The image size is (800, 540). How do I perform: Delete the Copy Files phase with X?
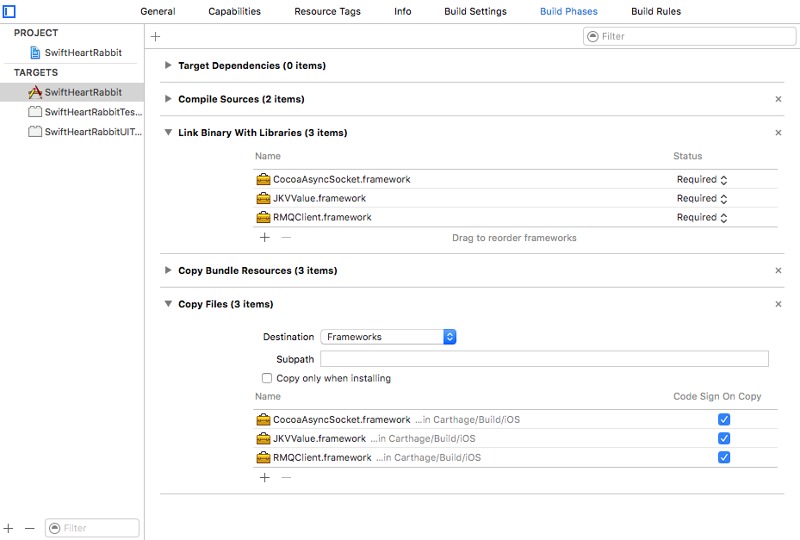tap(778, 304)
